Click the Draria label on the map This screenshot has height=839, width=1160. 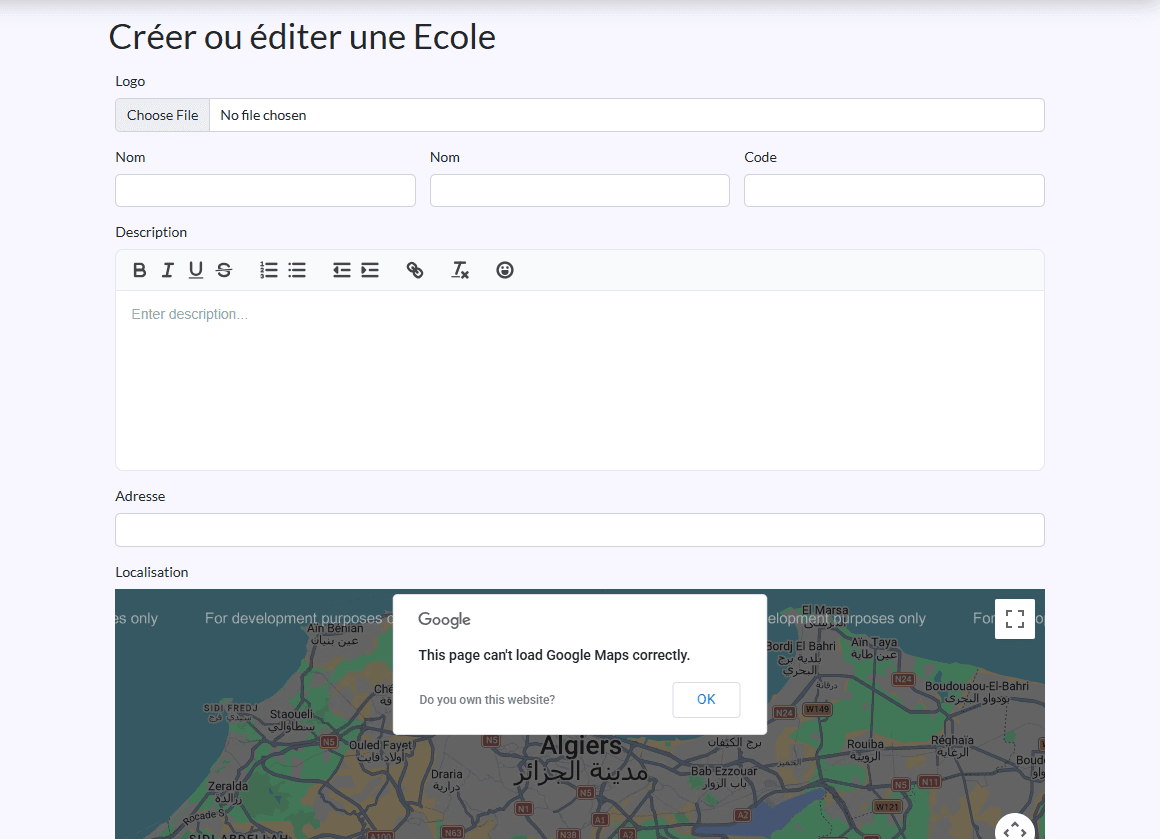coord(447,774)
